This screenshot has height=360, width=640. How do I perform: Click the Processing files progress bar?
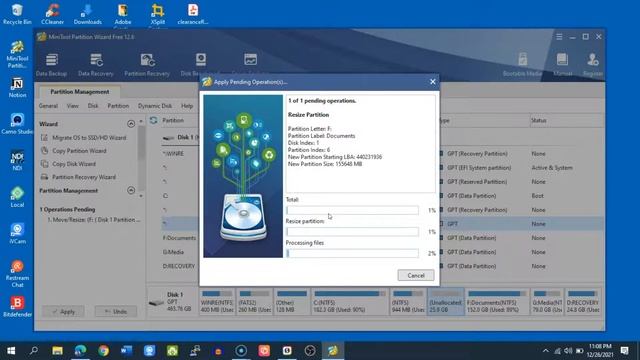[352, 253]
